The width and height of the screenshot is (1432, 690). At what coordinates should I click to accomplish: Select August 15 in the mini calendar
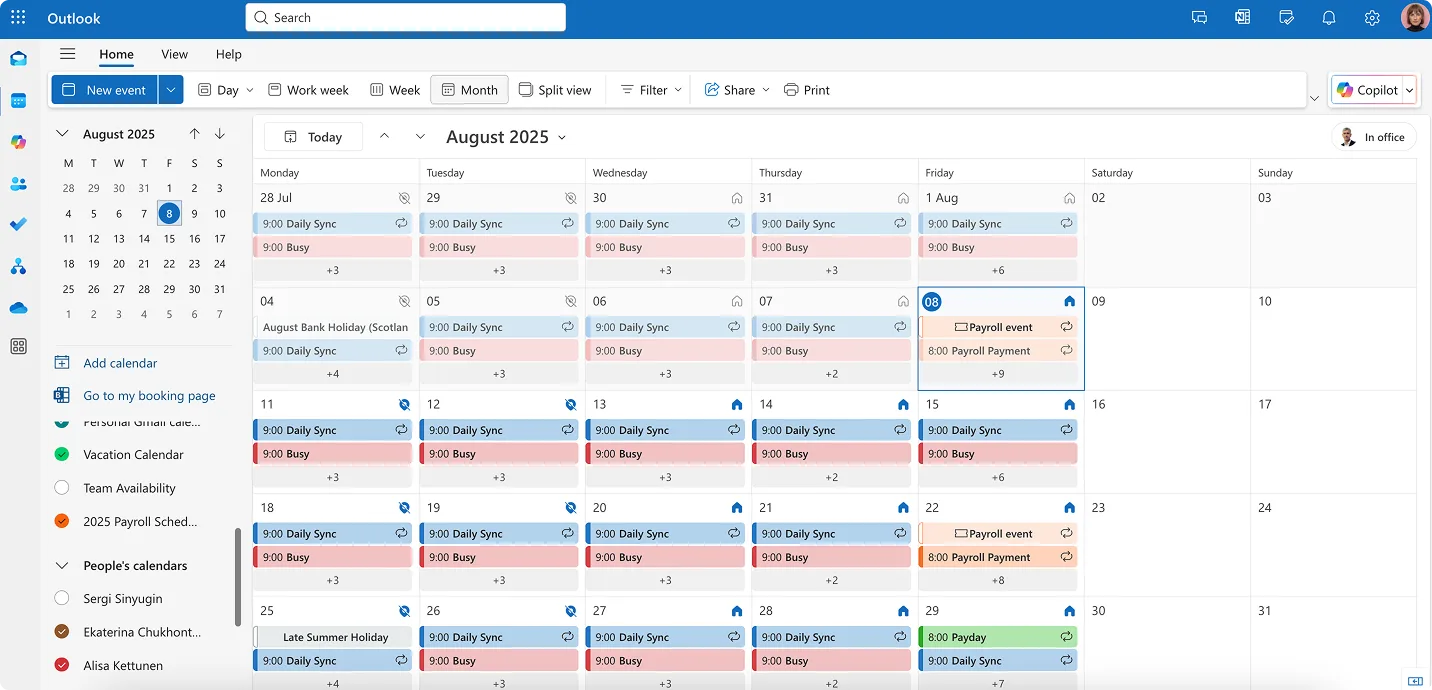169,238
